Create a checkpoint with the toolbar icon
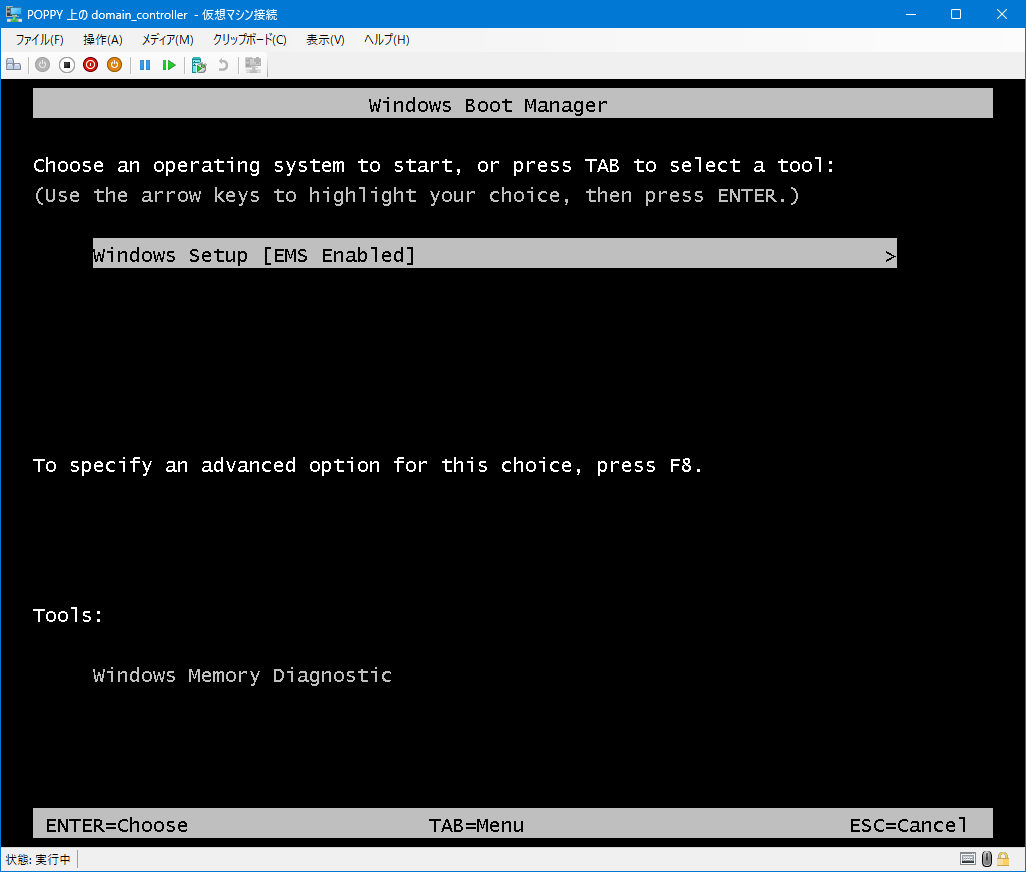 199,65
